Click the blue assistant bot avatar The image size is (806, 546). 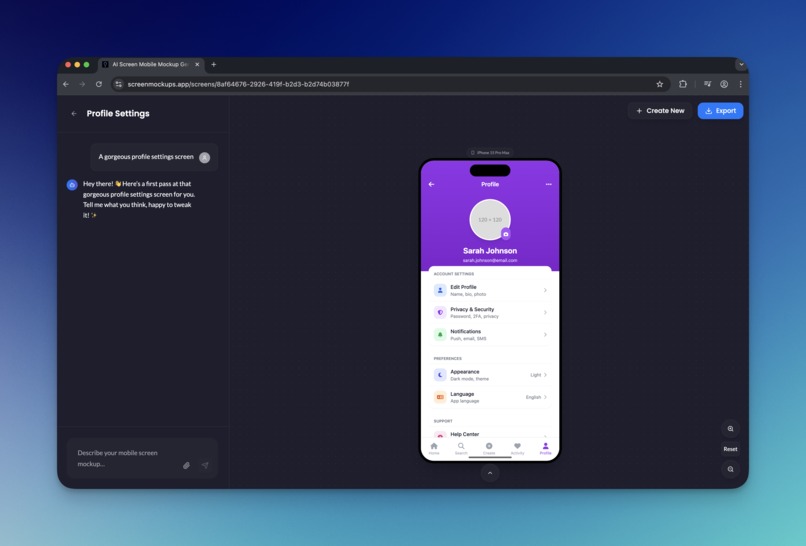point(72,185)
